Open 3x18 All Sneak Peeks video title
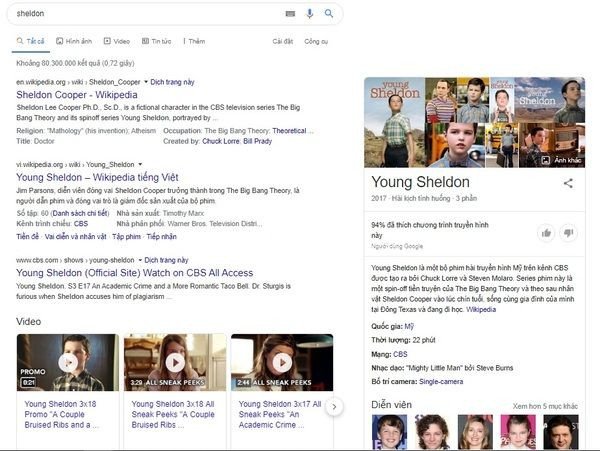 [x=173, y=414]
